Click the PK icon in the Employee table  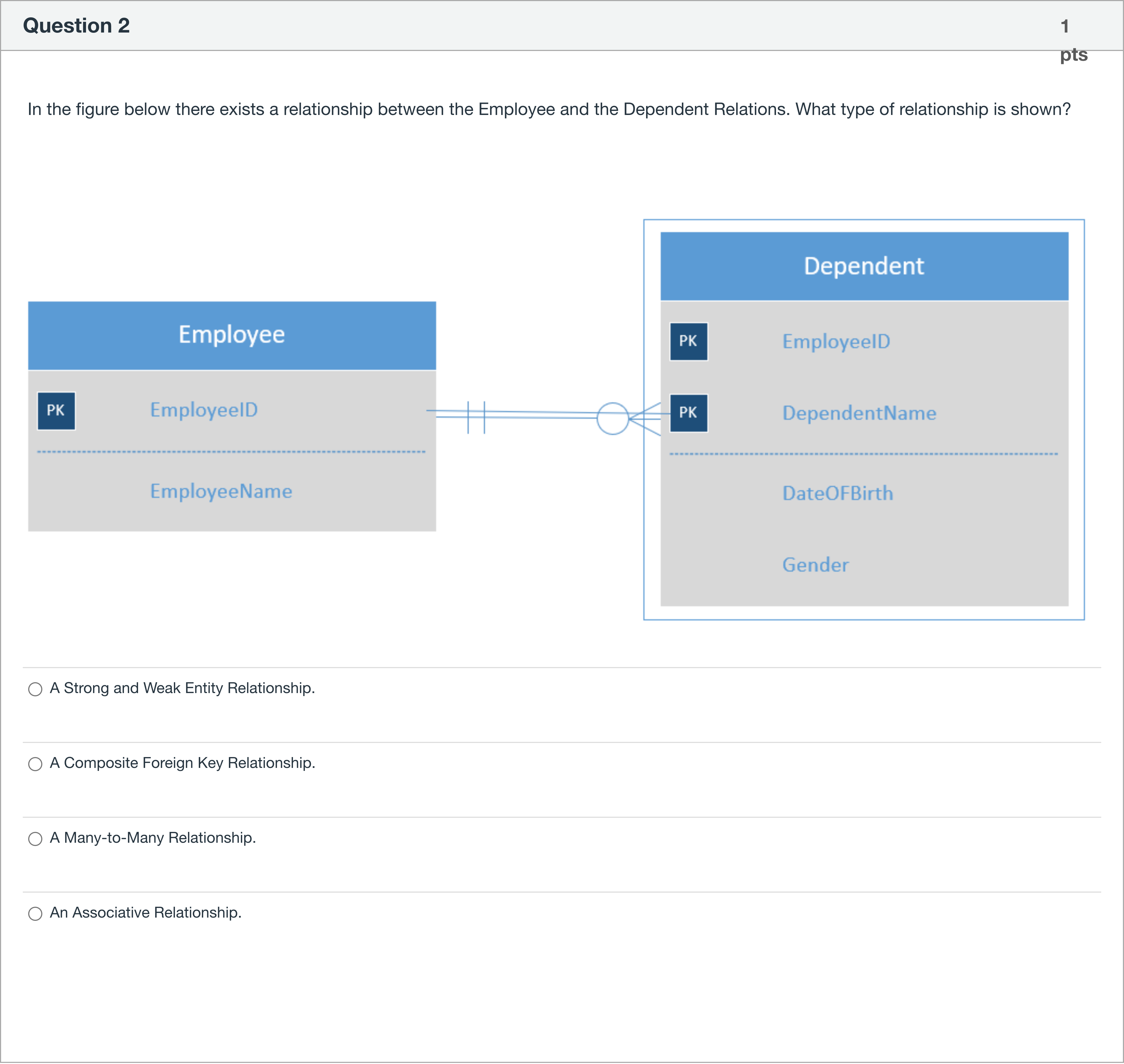pyautogui.click(x=56, y=411)
